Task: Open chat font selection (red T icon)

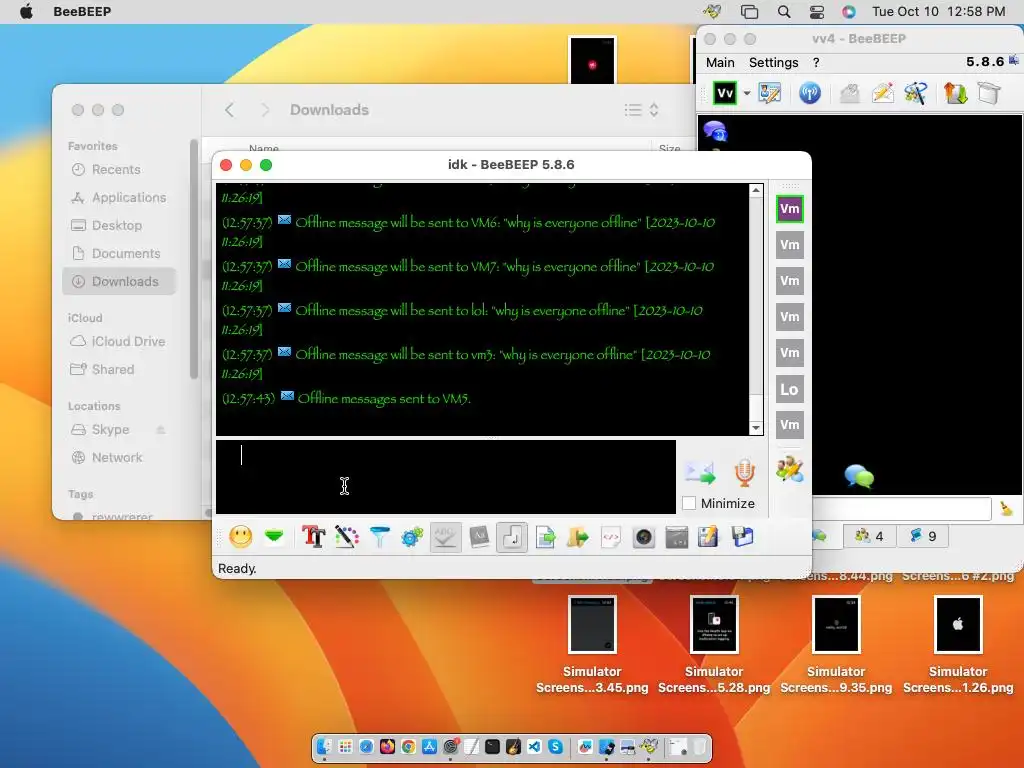Action: [x=313, y=537]
